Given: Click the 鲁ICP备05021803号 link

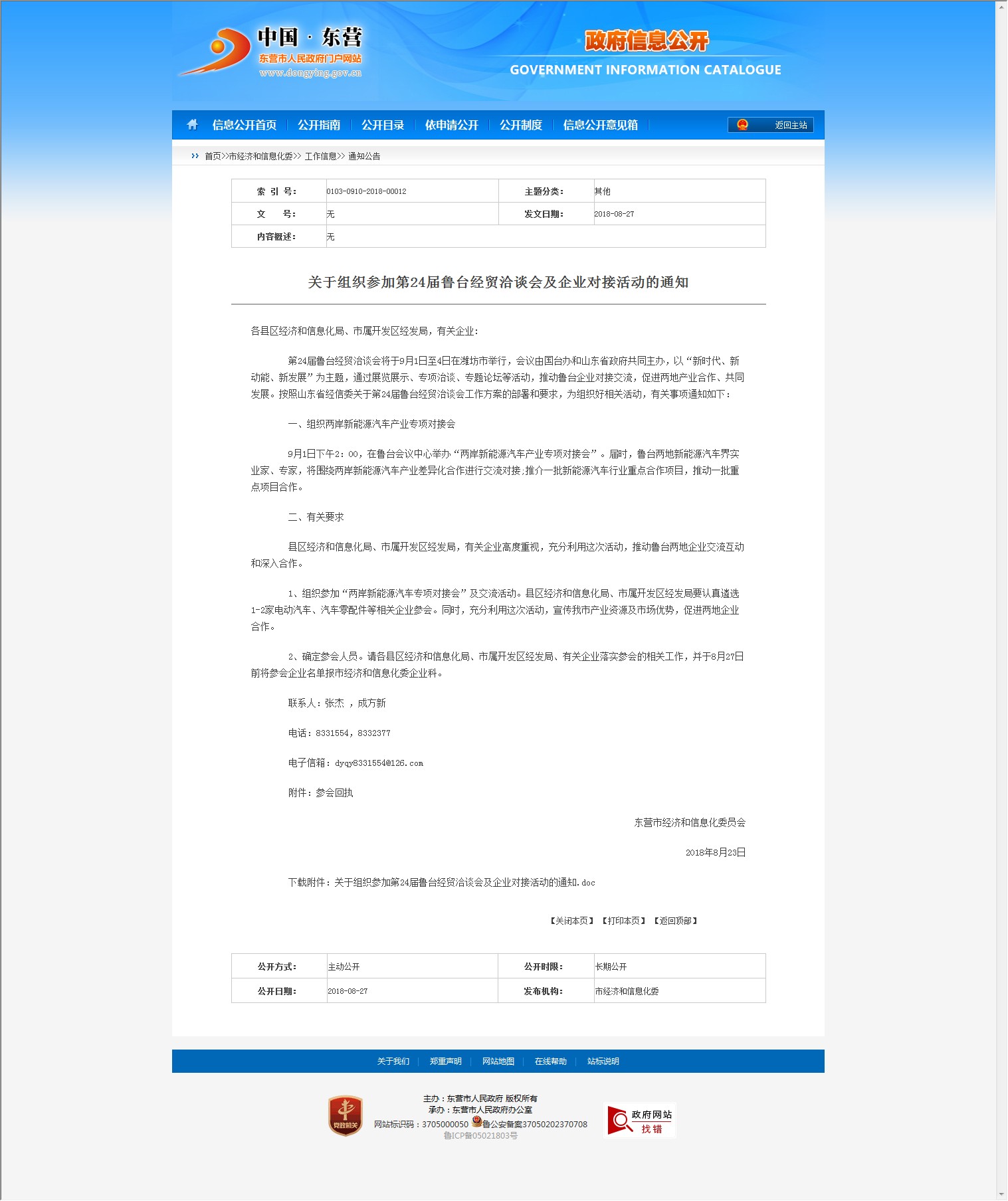Looking at the screenshot, I should point(480,1136).
